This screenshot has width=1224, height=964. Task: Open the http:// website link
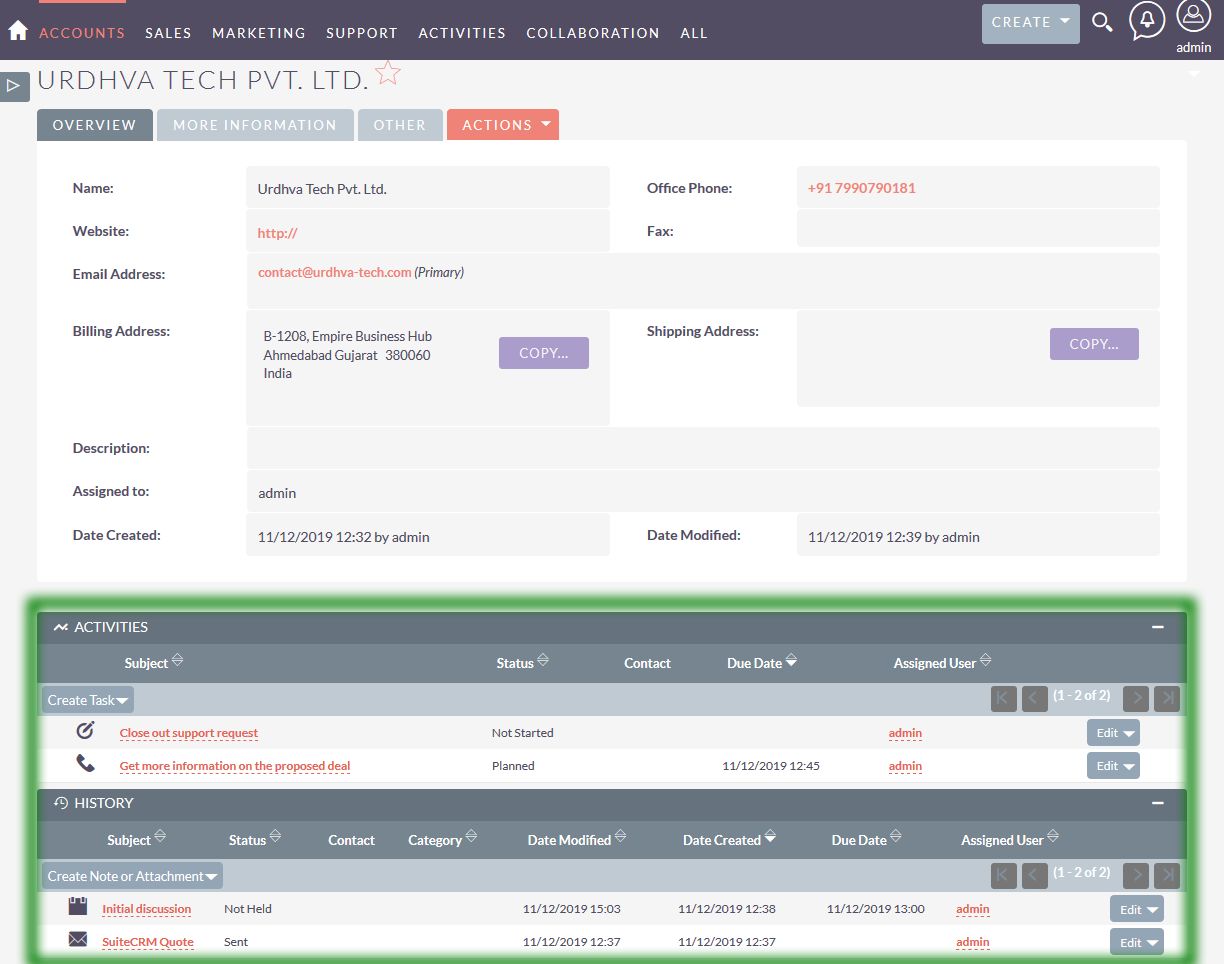tap(278, 233)
